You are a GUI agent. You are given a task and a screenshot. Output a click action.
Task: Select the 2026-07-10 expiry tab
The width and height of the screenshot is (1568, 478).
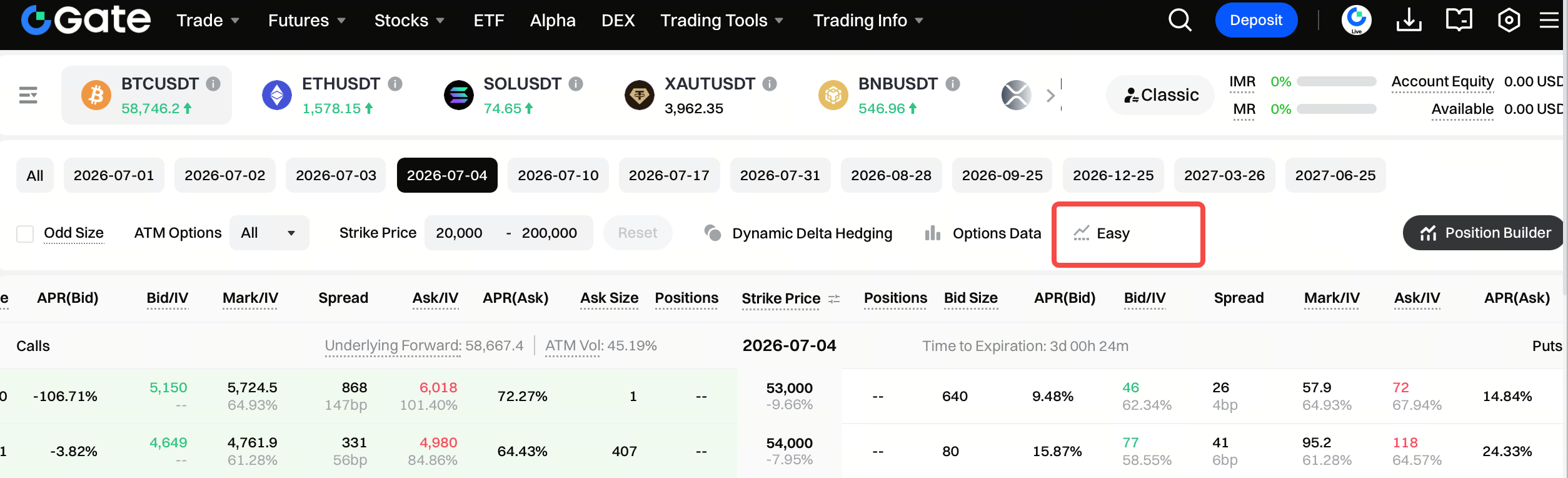pyautogui.click(x=558, y=175)
